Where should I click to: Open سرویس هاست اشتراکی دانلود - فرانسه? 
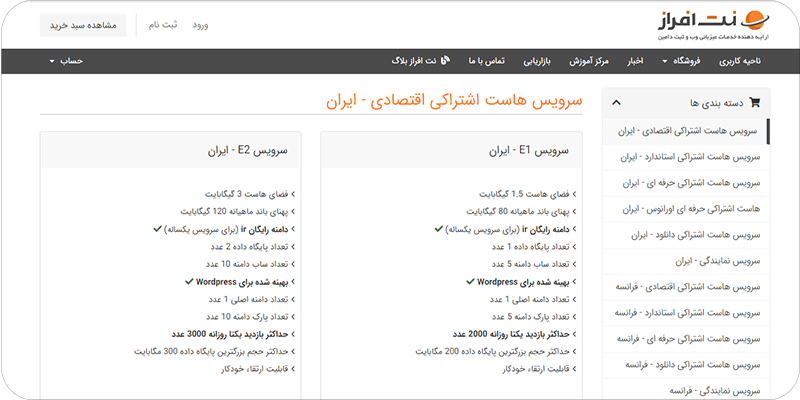(x=687, y=365)
